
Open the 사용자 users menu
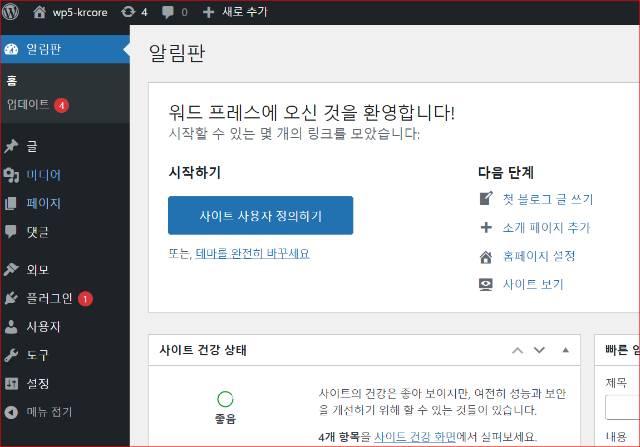pos(44,327)
